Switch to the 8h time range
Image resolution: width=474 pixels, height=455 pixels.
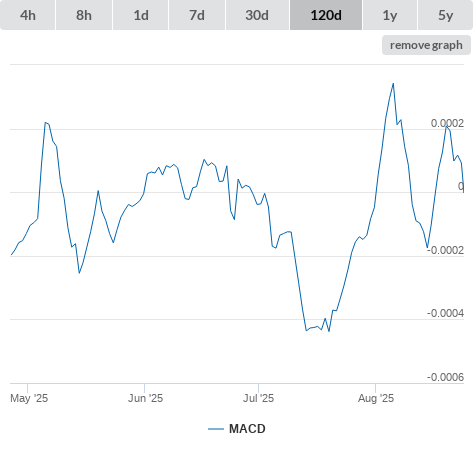84,15
